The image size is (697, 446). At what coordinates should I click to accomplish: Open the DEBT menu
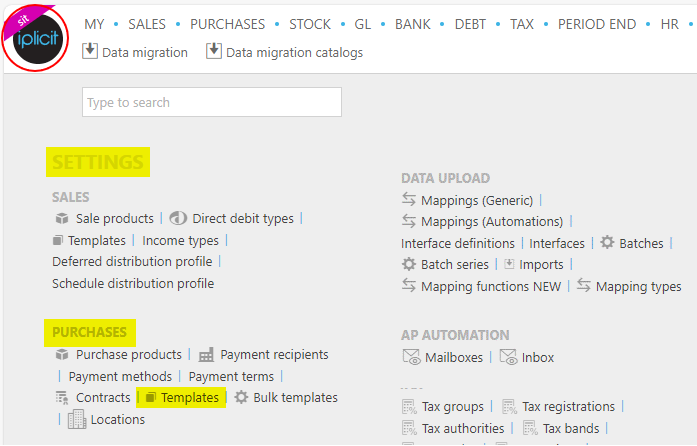click(470, 24)
